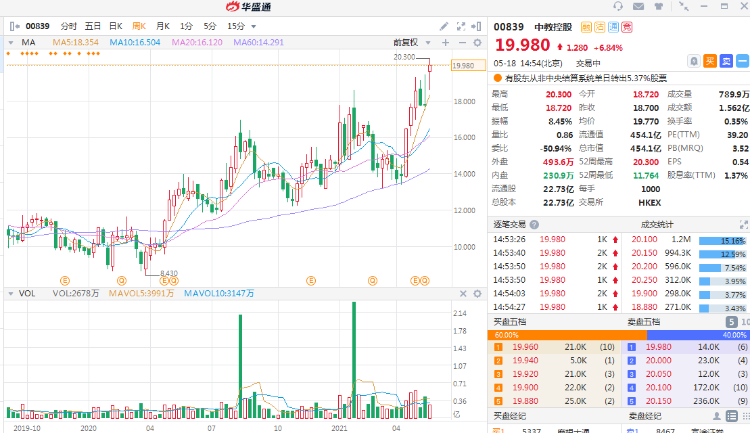Click the orange 60.00% bid ratio bar
The height and width of the screenshot is (433, 750).
point(567,335)
